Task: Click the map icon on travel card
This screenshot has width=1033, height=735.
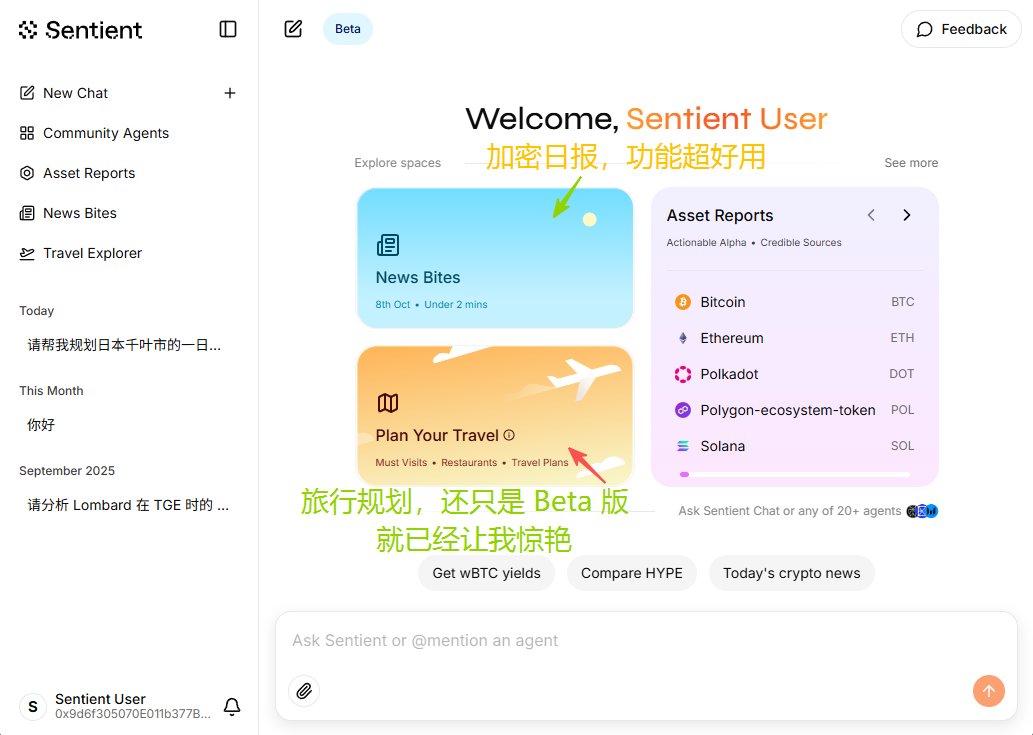Action: [388, 402]
